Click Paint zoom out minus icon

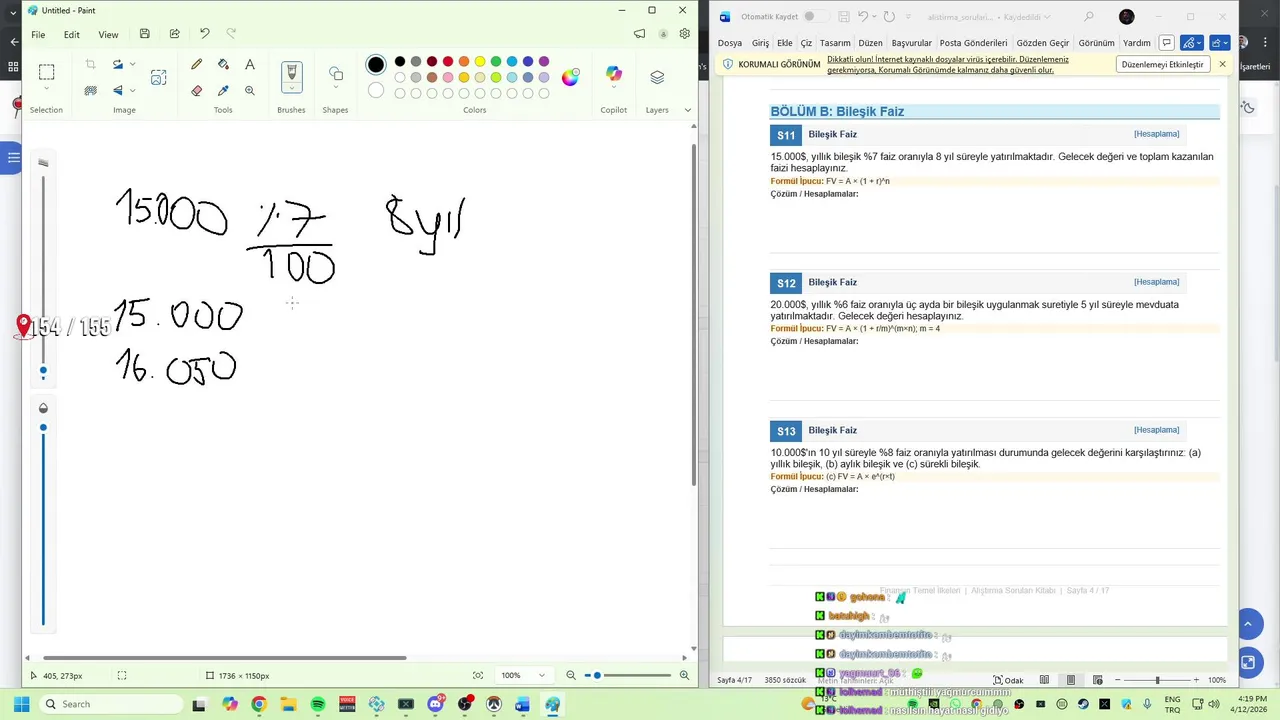pos(571,675)
